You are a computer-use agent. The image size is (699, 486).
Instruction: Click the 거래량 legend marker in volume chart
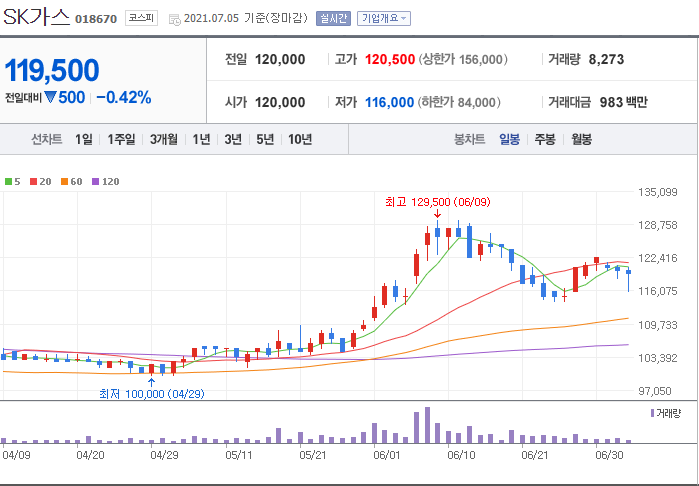click(653, 413)
